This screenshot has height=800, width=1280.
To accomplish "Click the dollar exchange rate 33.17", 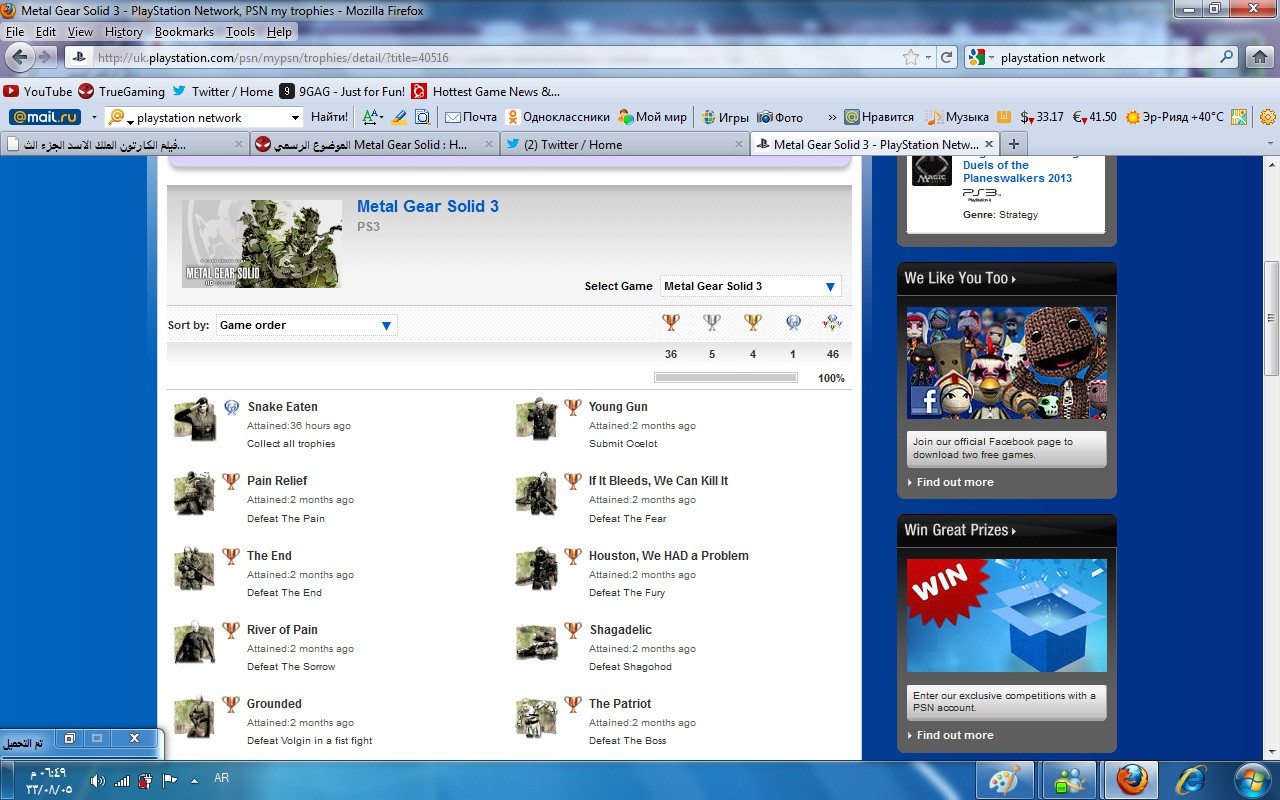I will click(1042, 117).
